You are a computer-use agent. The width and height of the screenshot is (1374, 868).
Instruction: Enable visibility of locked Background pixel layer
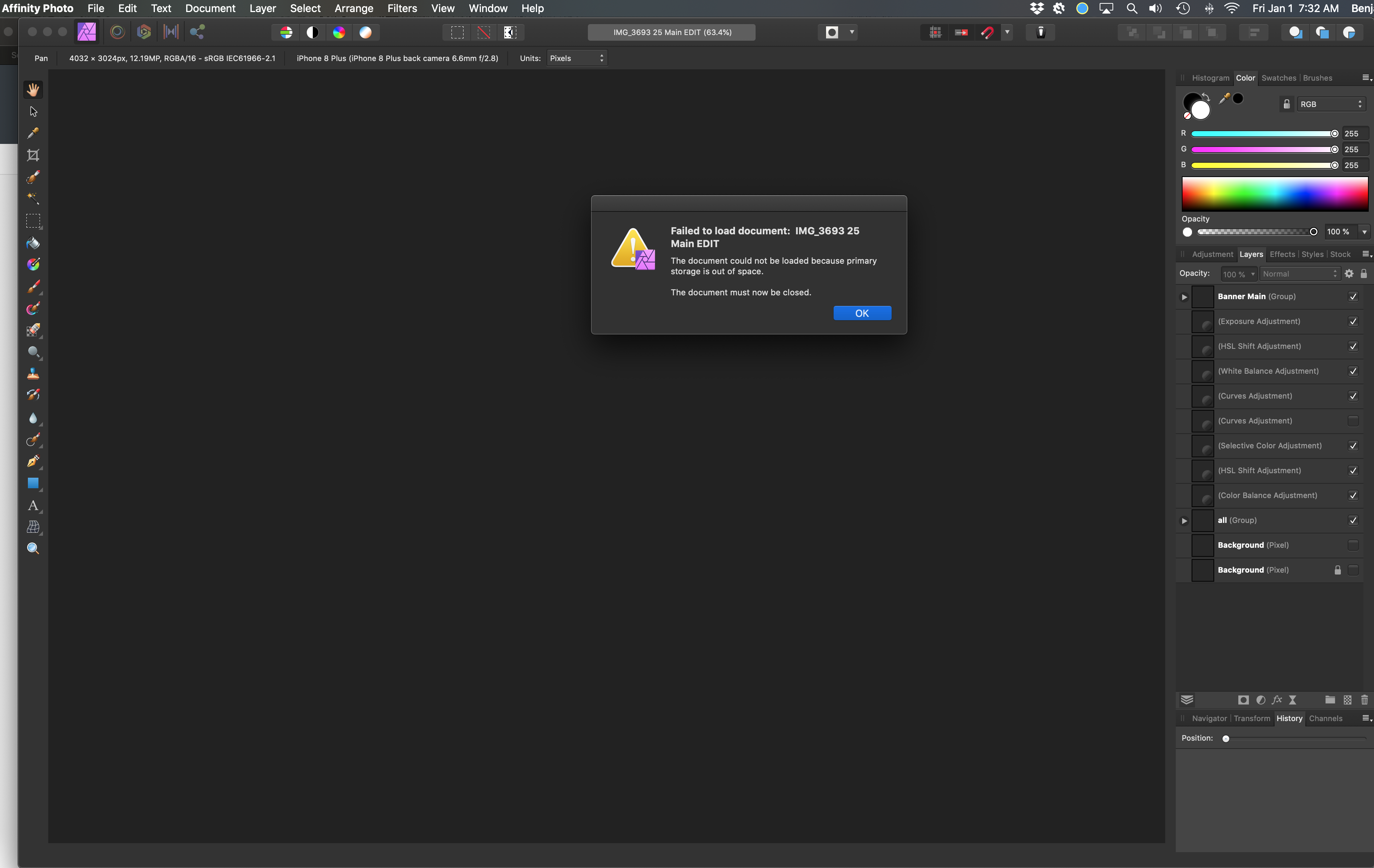pos(1353,570)
